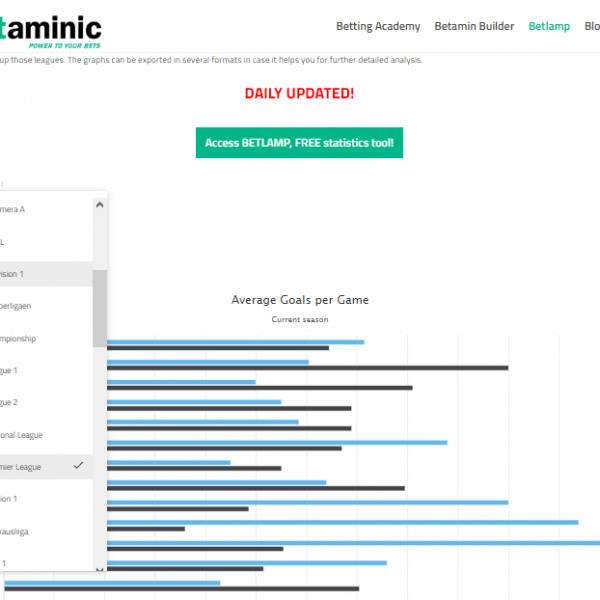
Task: Click the longest dark bar in chart
Action: [x=308, y=368]
